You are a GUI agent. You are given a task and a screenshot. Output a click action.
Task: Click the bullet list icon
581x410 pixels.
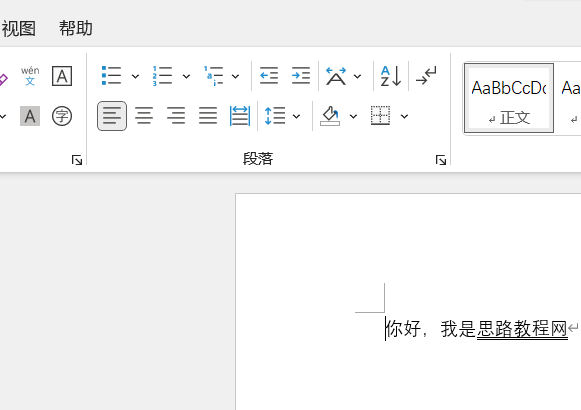click(x=112, y=76)
